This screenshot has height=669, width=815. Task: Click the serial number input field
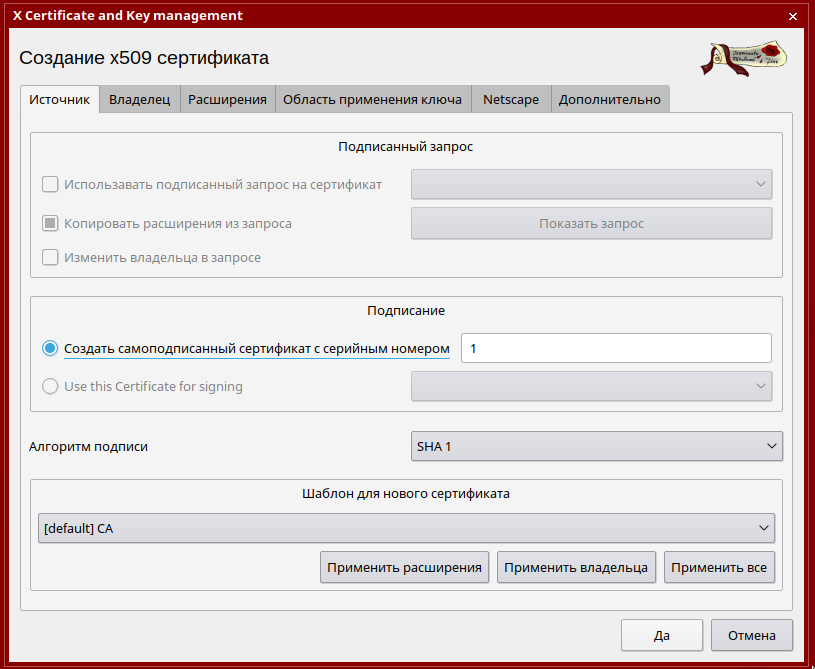tap(615, 348)
